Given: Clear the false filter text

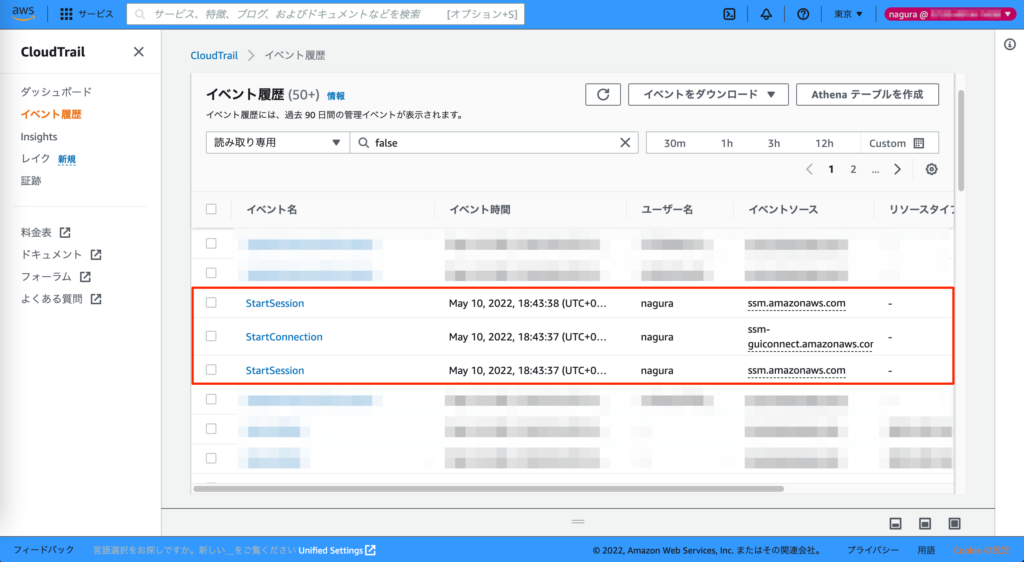Looking at the screenshot, I should tap(625, 142).
